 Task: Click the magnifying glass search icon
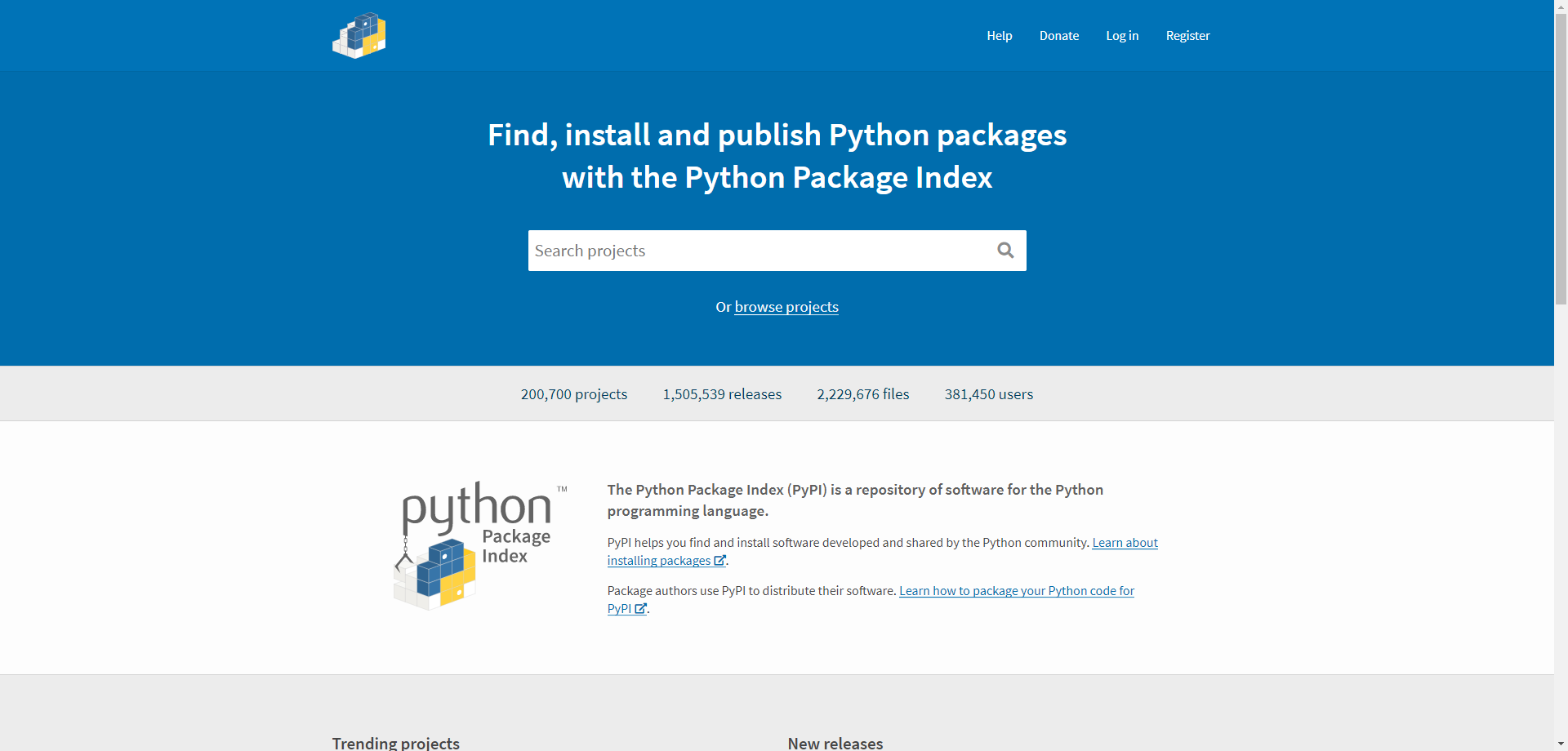click(1005, 251)
